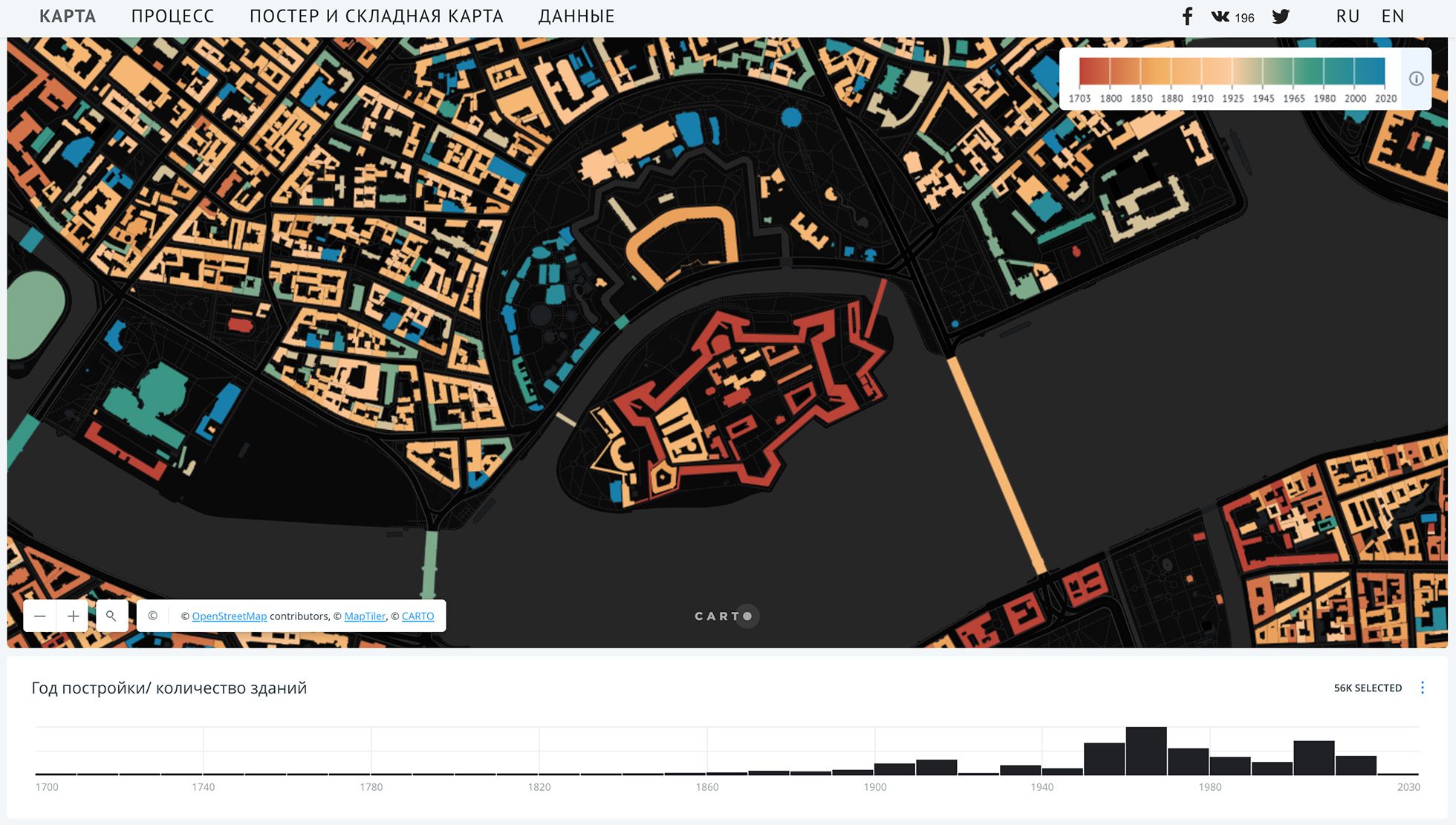This screenshot has height=825, width=1456.
Task: Open the КАРТА tab
Action: coord(68,16)
